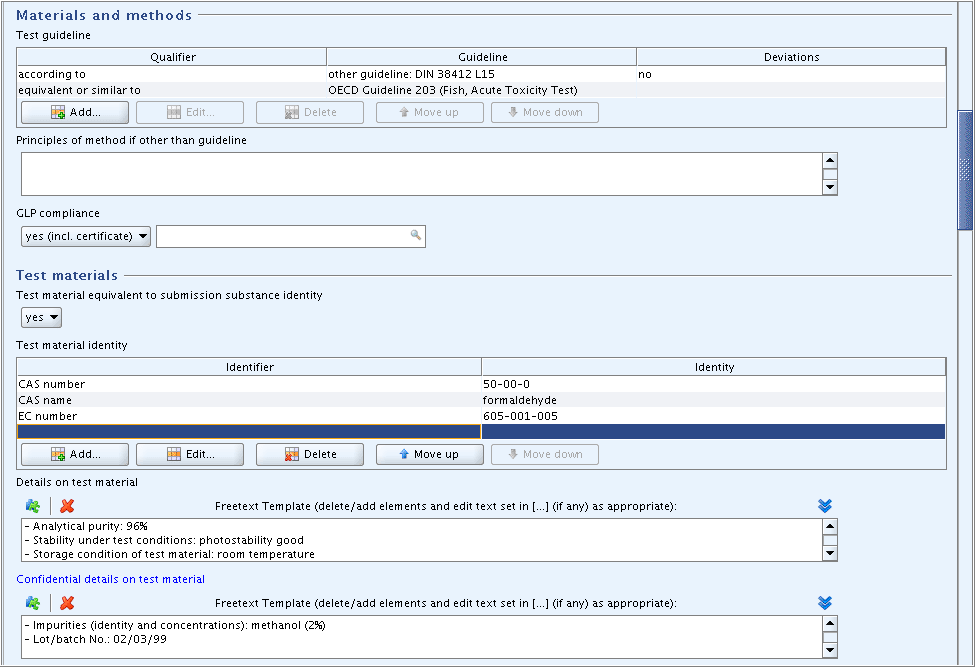Click Move down button under Test material identity
Image resolution: width=975 pixels, height=667 pixels.
pos(545,454)
